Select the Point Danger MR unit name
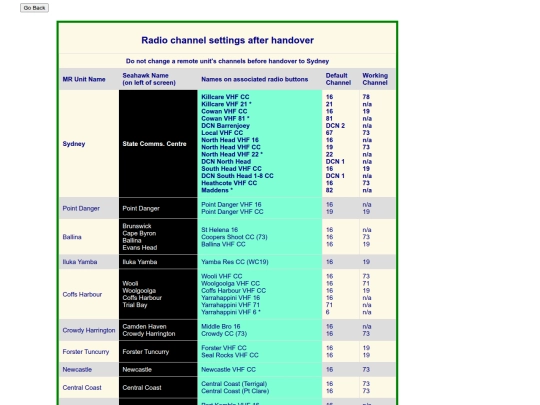540x405 pixels. pyautogui.click(x=81, y=208)
